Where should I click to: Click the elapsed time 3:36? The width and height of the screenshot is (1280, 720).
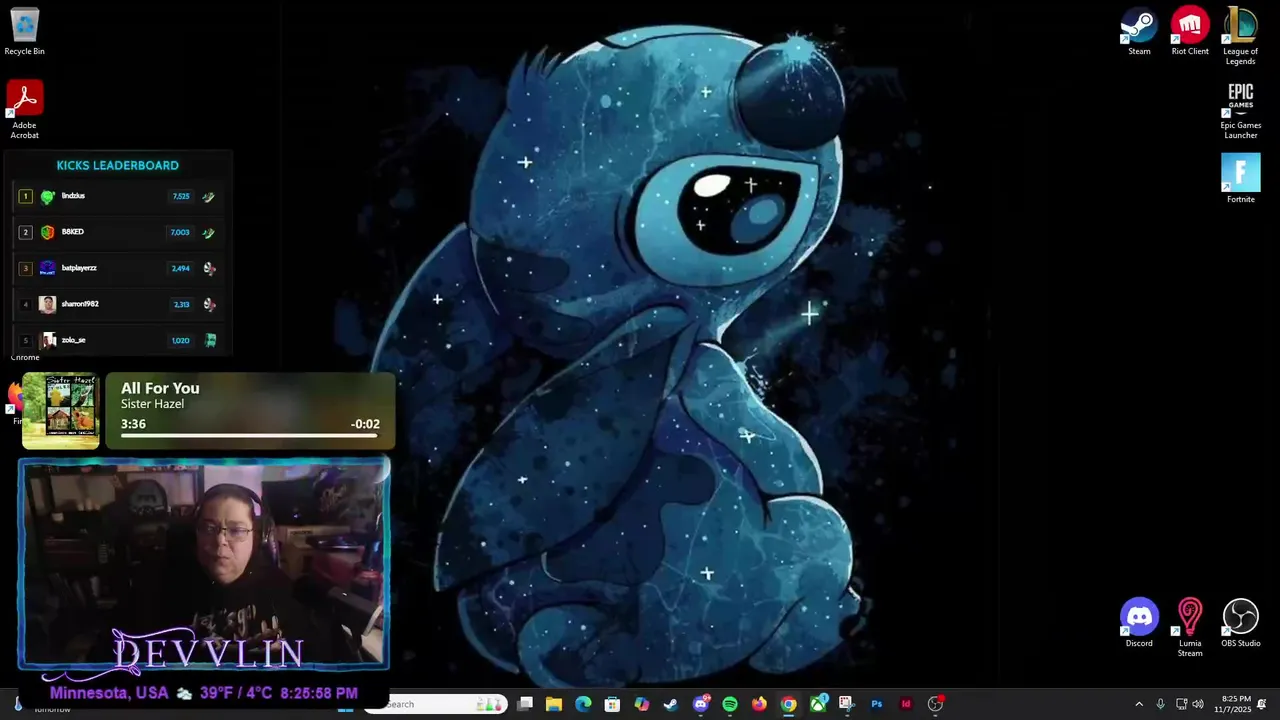[133, 424]
